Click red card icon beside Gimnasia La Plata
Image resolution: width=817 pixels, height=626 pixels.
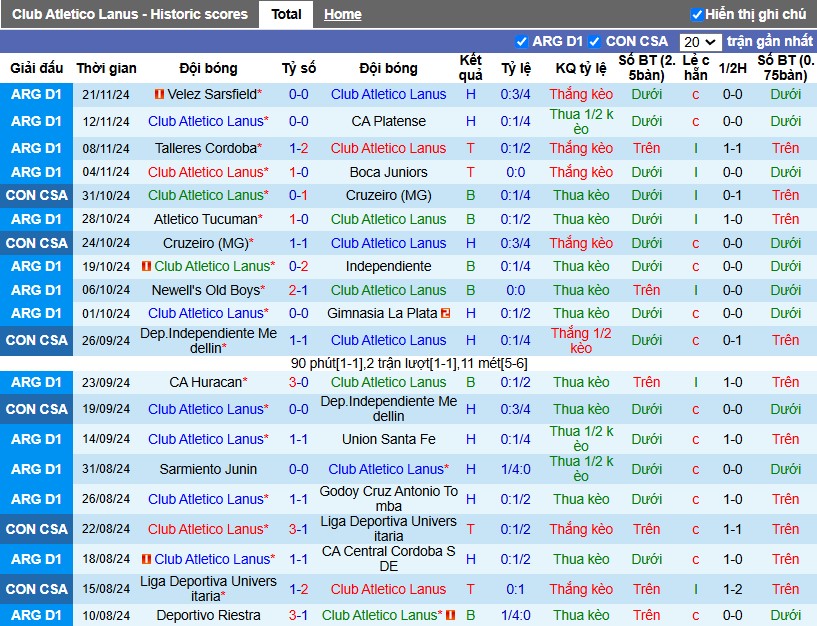coord(445,313)
